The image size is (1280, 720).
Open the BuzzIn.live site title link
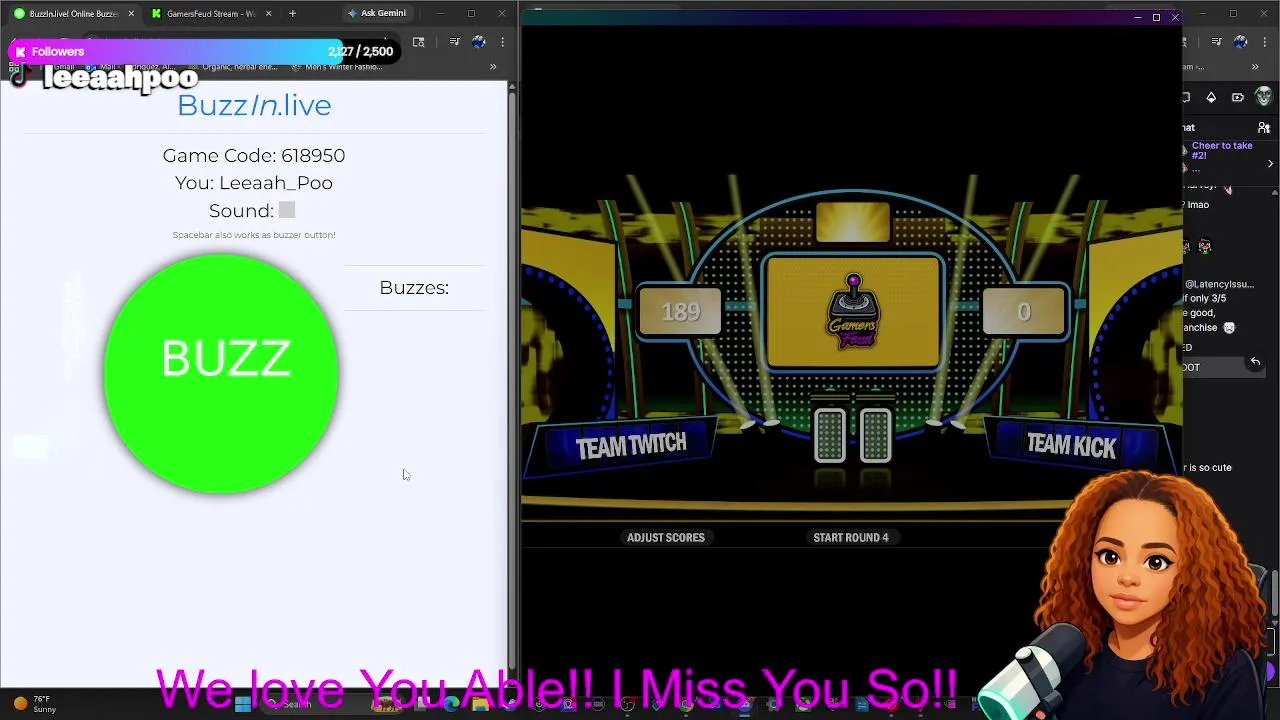click(x=254, y=105)
